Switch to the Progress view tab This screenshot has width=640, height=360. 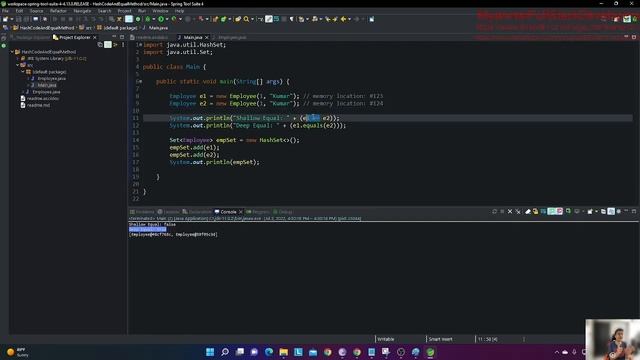click(x=258, y=212)
